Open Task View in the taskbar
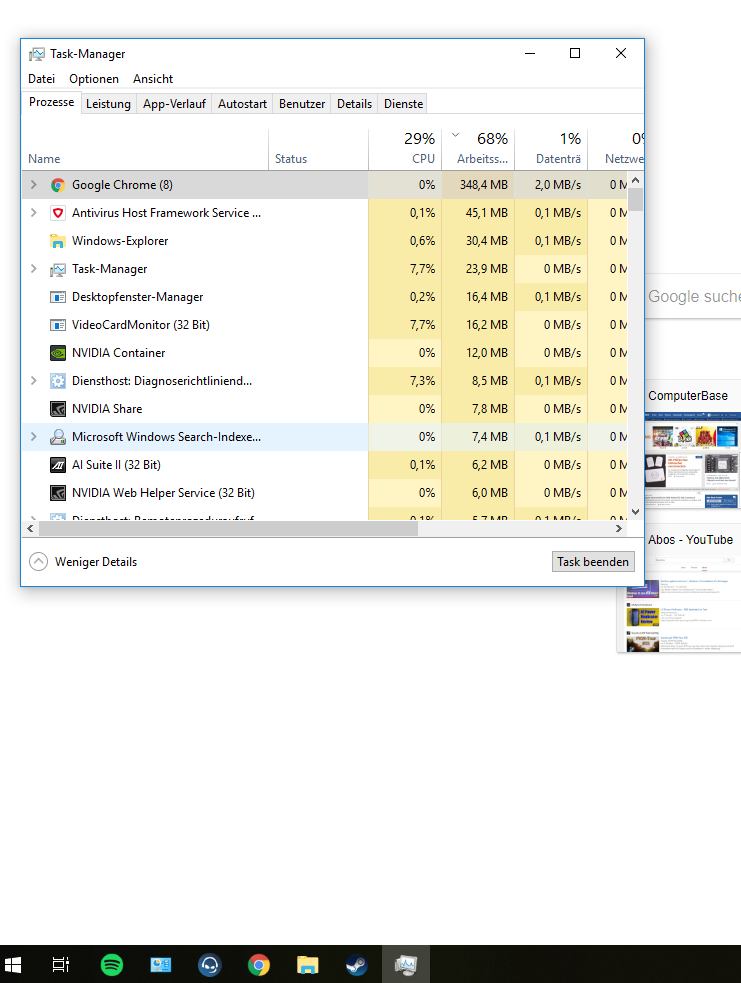The width and height of the screenshot is (741, 983). click(x=61, y=964)
